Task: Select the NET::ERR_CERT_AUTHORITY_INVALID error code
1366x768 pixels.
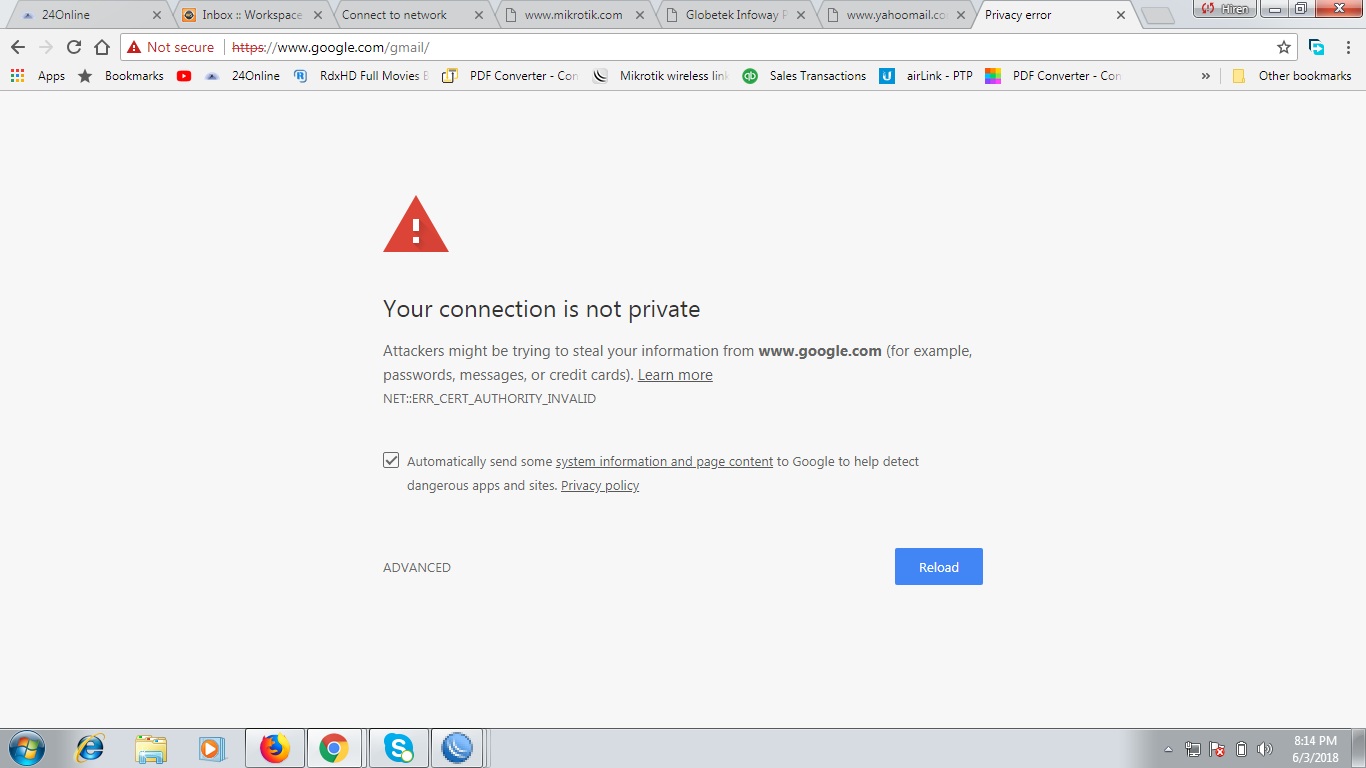Action: 489,398
